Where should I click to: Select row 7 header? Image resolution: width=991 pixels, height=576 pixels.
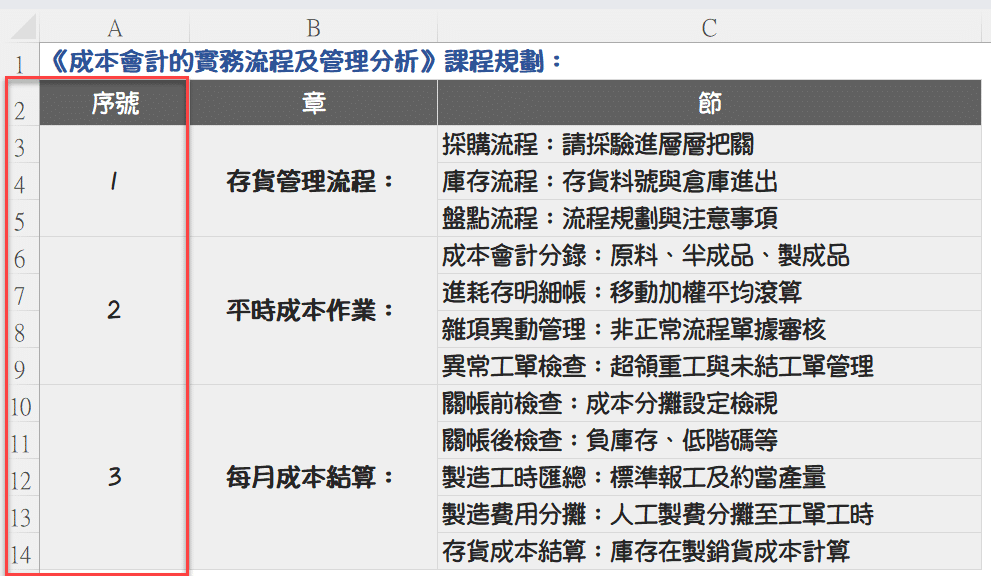(x=20, y=292)
